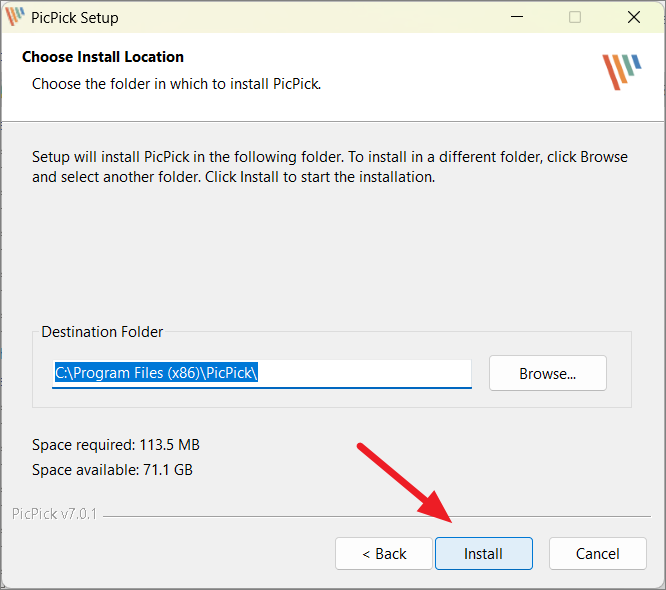The image size is (666, 590).
Task: Start installation with the Install button
Action: coord(484,553)
